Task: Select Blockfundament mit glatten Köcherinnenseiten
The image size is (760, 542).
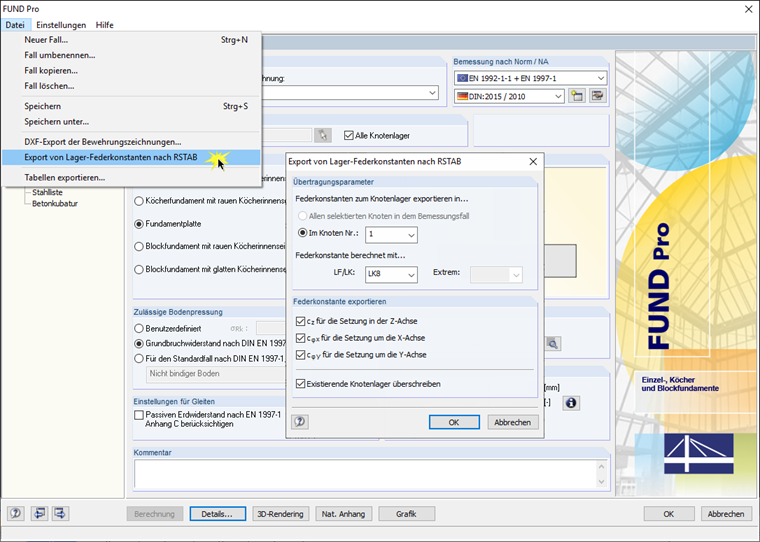Action: point(139,269)
